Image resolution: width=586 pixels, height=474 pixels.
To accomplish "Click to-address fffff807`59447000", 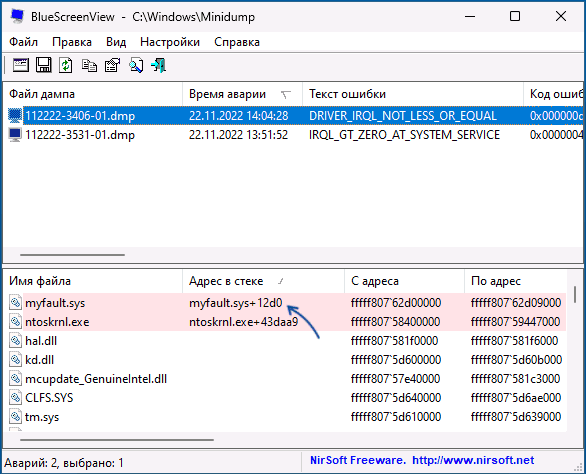I will point(516,322).
